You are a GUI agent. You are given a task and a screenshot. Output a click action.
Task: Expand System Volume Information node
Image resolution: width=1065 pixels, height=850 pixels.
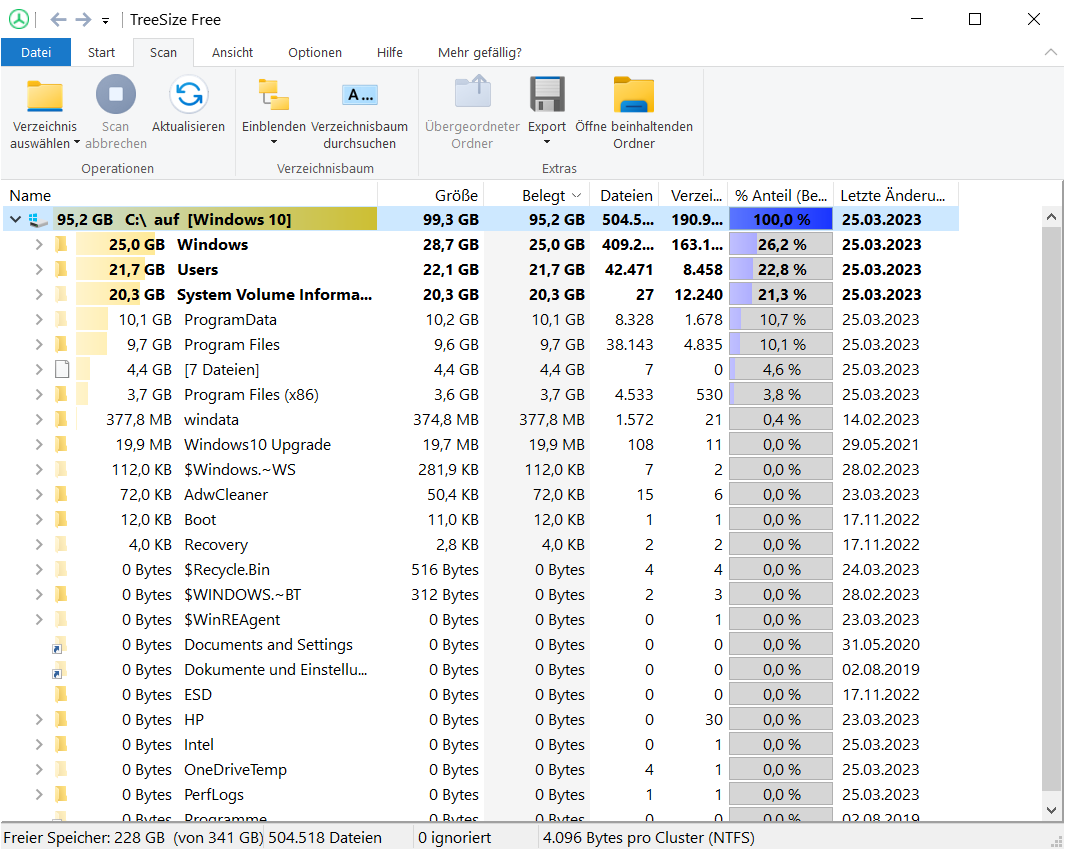pyautogui.click(x=39, y=295)
